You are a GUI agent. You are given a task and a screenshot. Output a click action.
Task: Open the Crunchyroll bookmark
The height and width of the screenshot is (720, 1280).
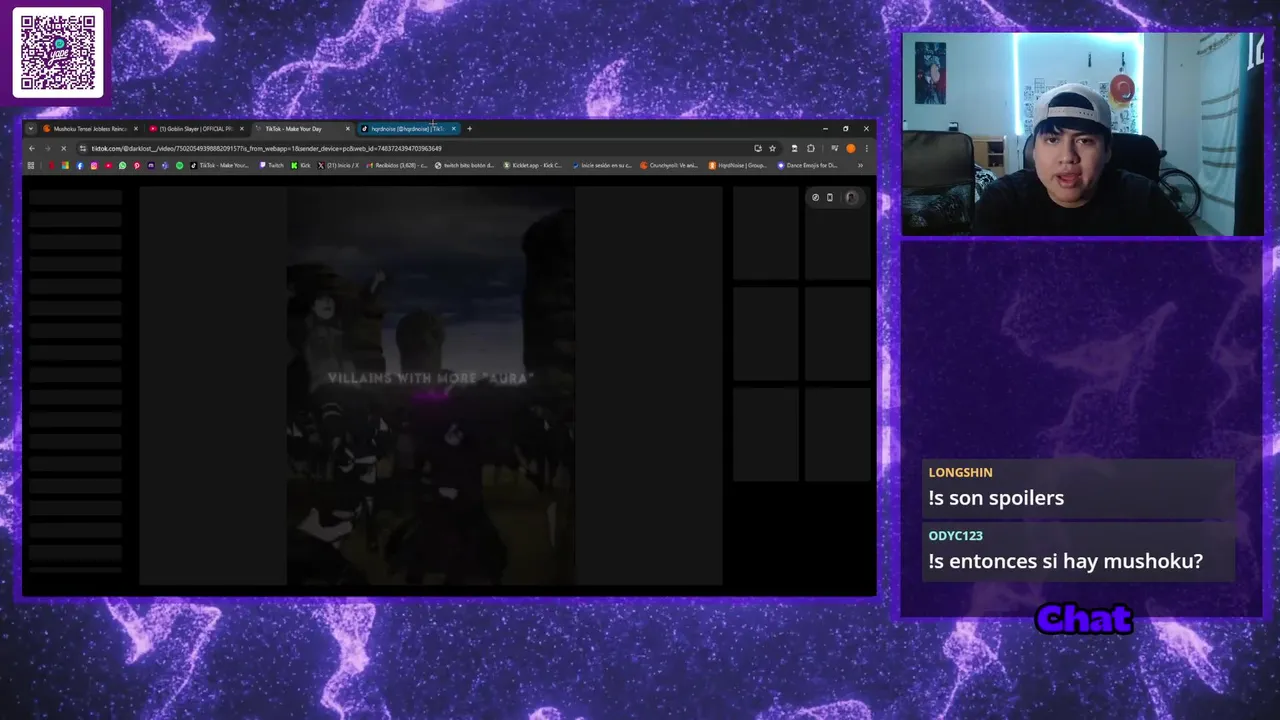click(669, 166)
